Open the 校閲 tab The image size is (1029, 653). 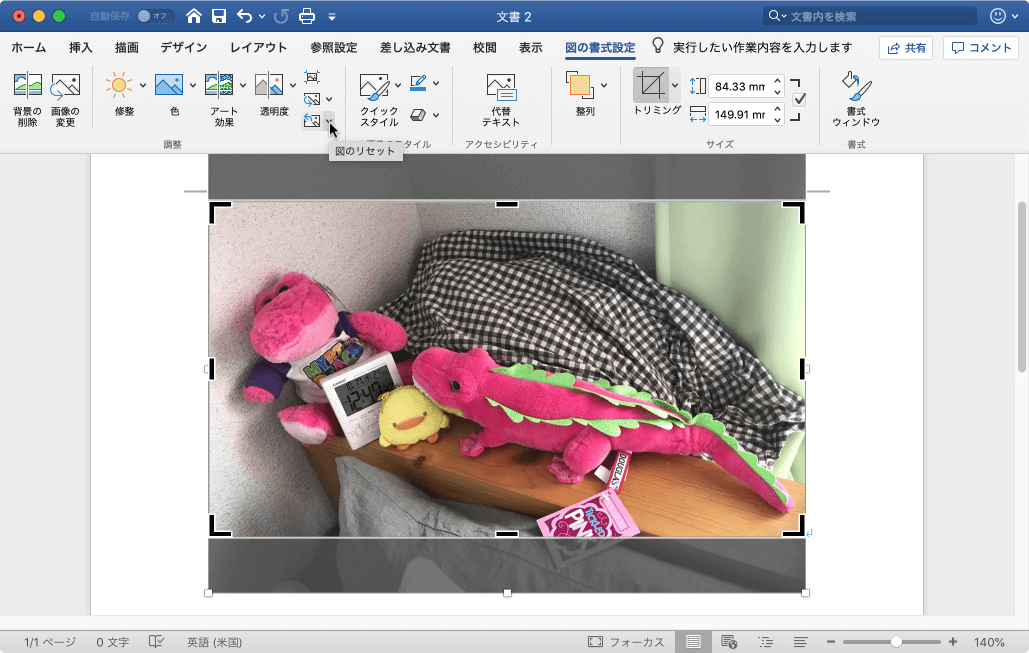click(x=485, y=47)
